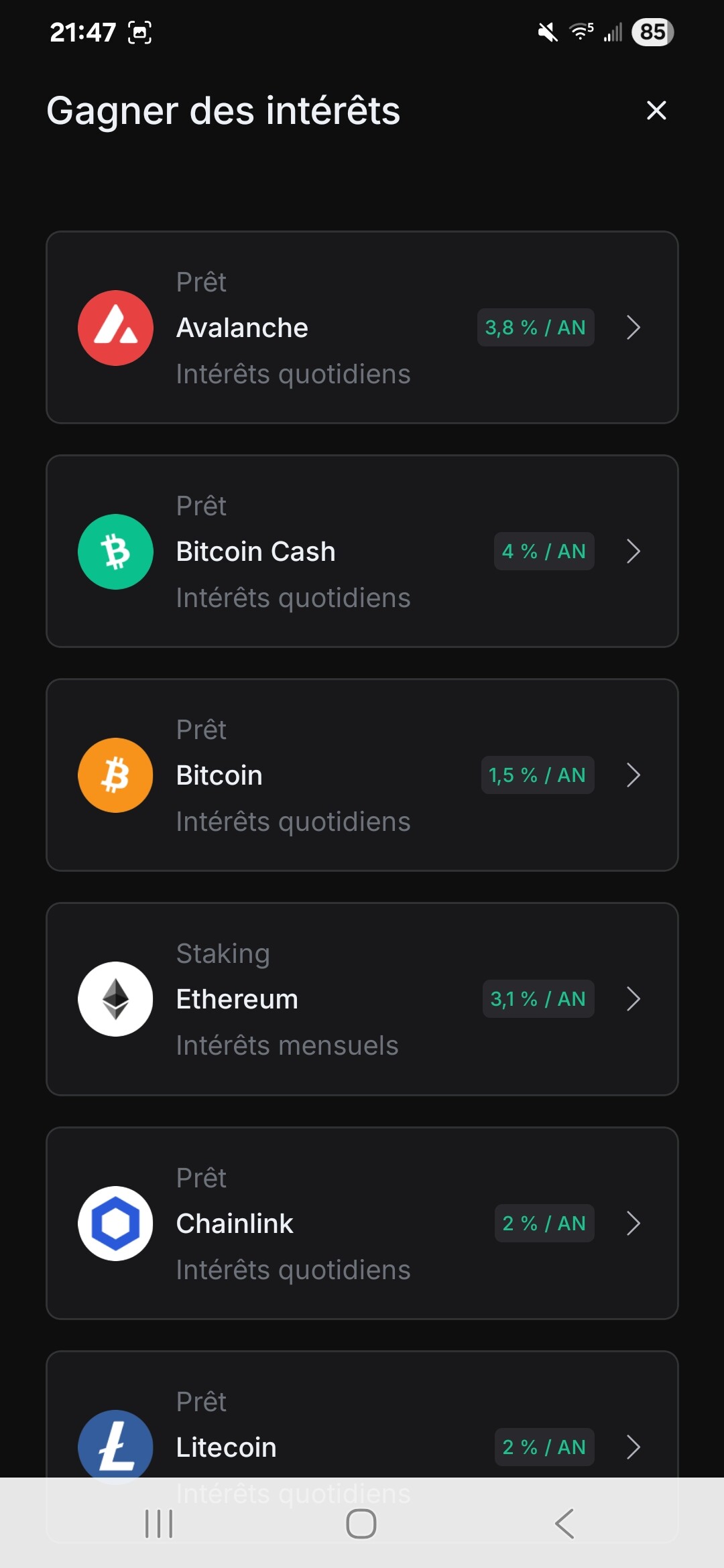Tap the Chainlink row chevron
The width and height of the screenshot is (724, 1568).
[x=633, y=1224]
